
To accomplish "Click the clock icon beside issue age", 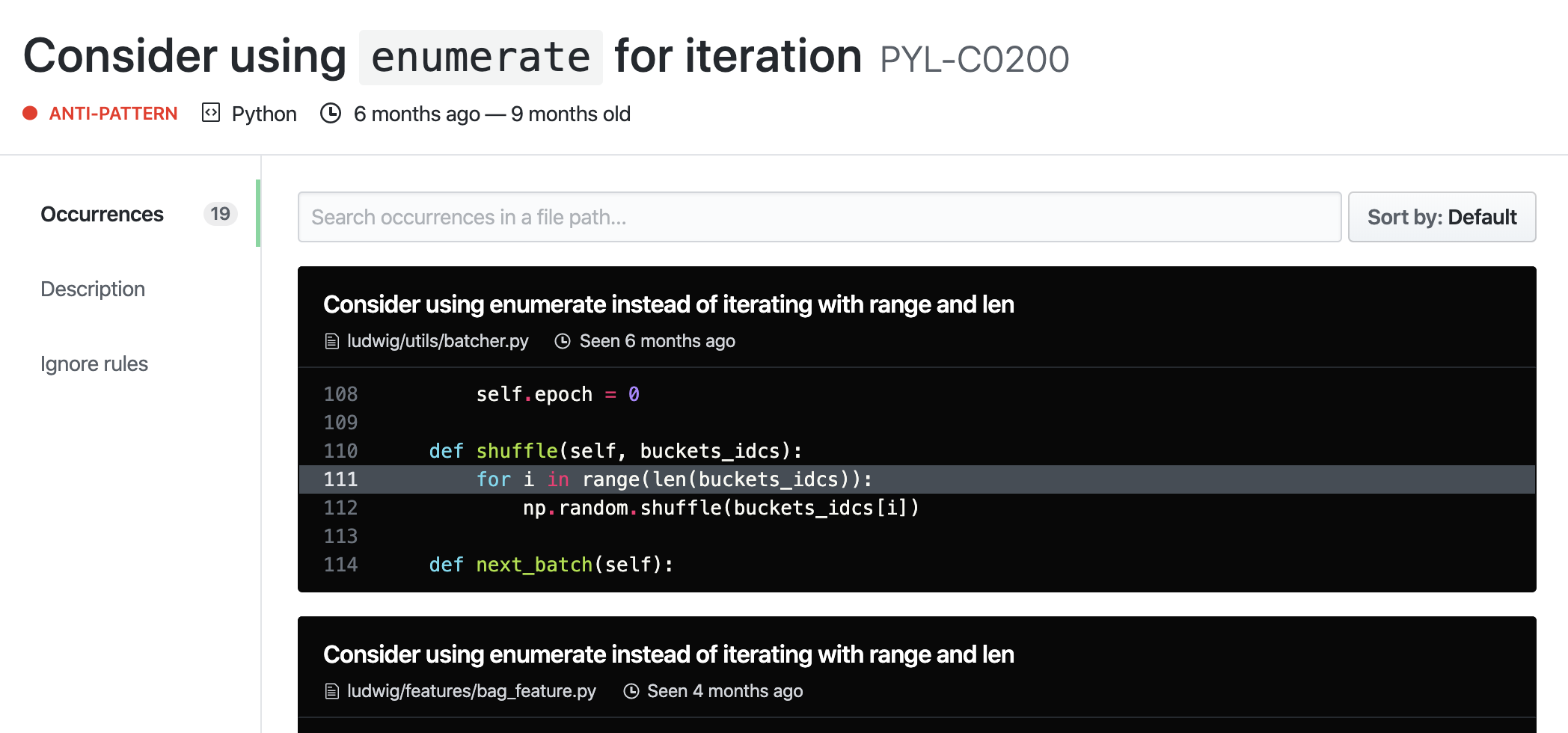I will pyautogui.click(x=331, y=113).
